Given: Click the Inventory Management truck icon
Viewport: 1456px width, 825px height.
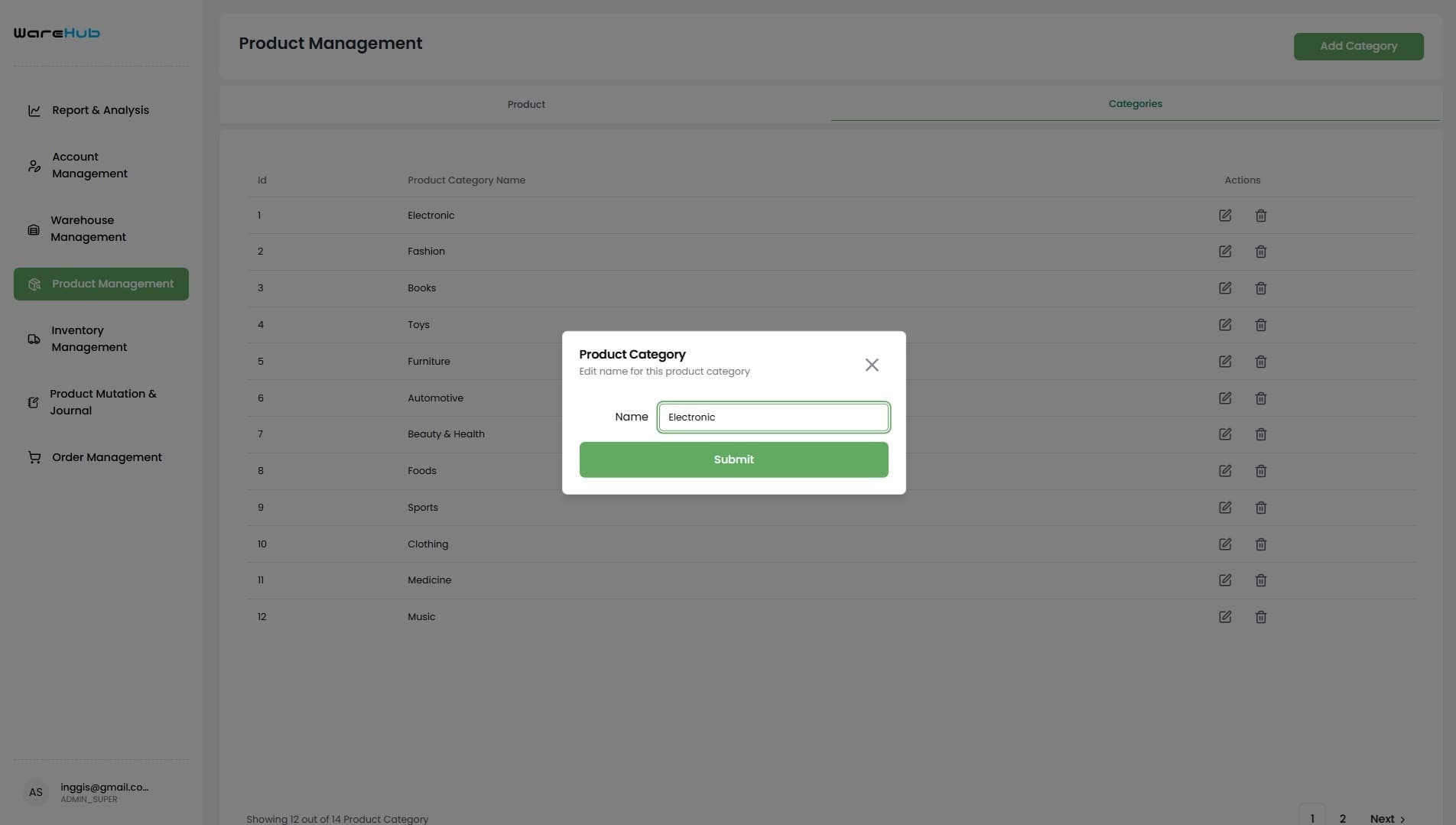Looking at the screenshot, I should click(x=34, y=339).
